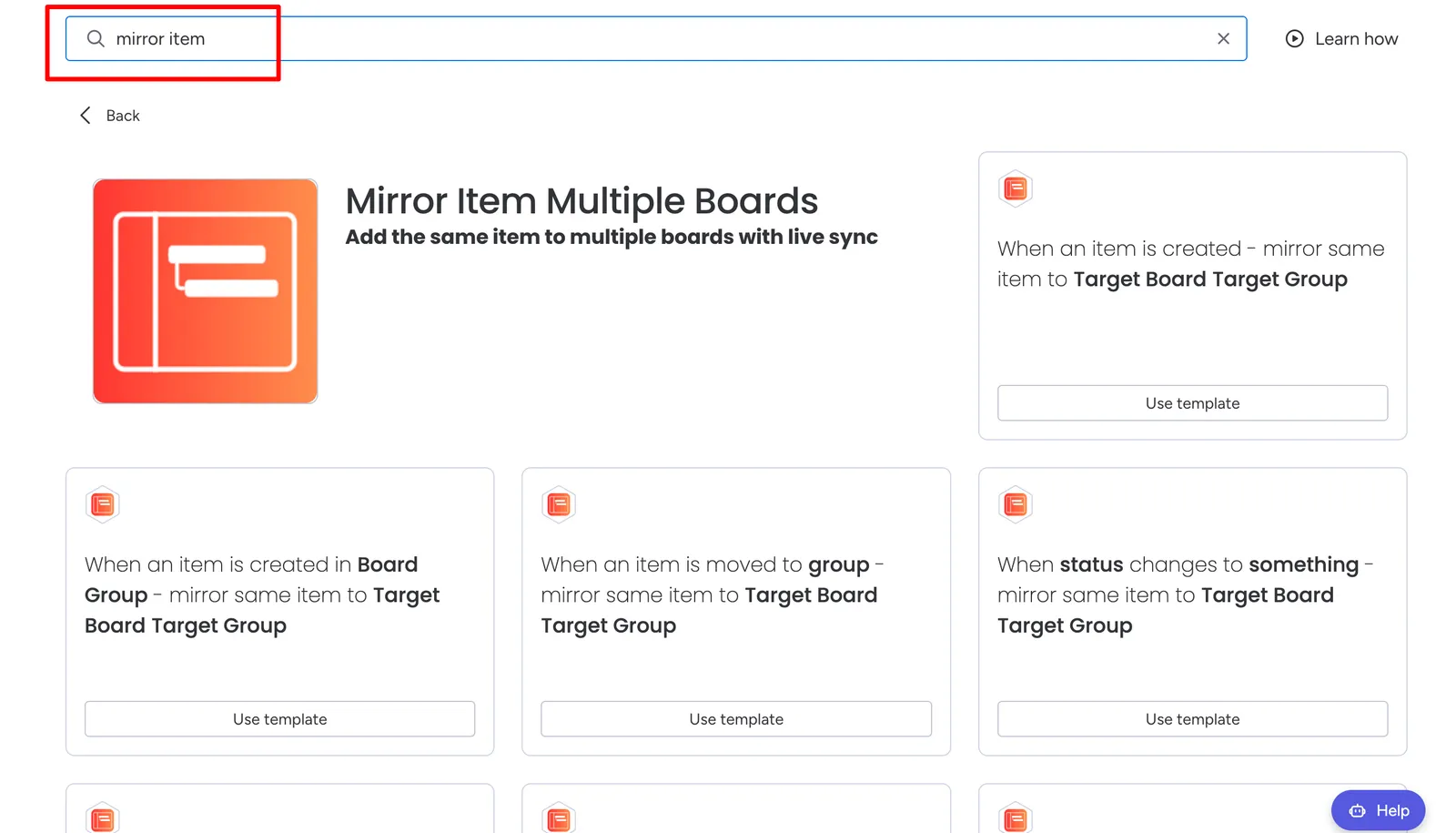The image size is (1456, 833).
Task: Select the 'Target Board Target Group' text in the top card
Action: click(x=1210, y=279)
